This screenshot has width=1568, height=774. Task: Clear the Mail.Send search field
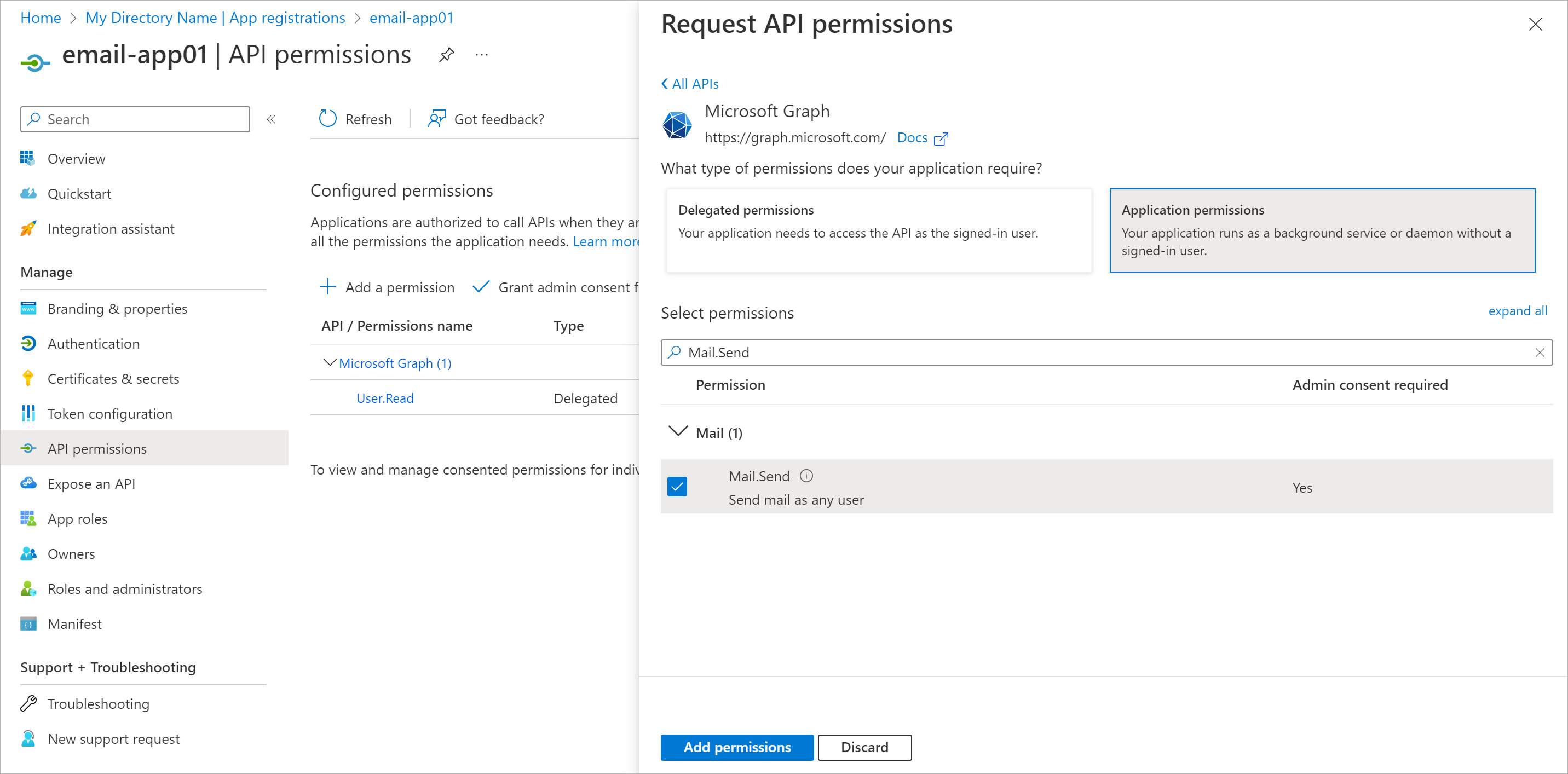point(1540,353)
